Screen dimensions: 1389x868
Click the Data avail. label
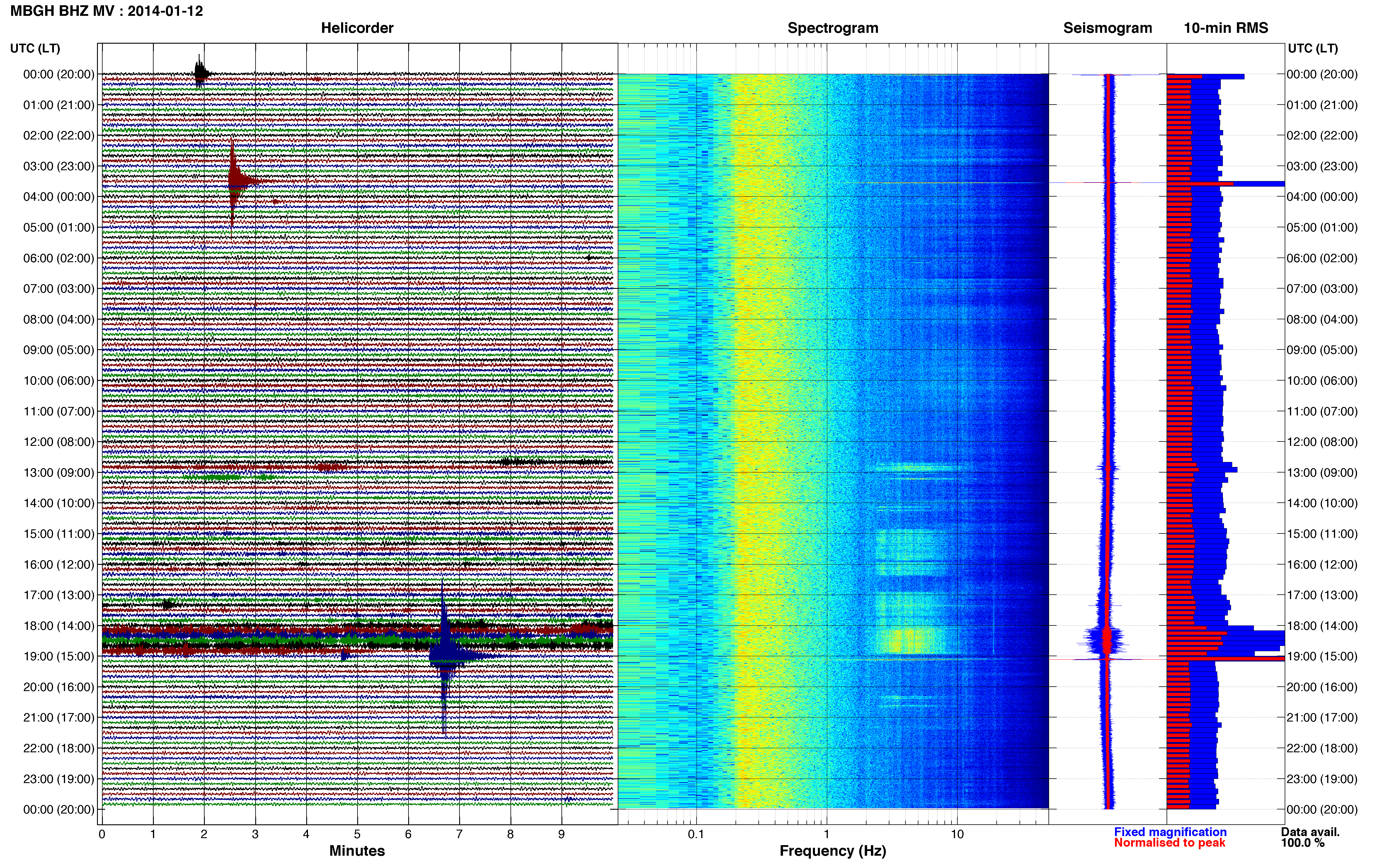tap(1310, 832)
